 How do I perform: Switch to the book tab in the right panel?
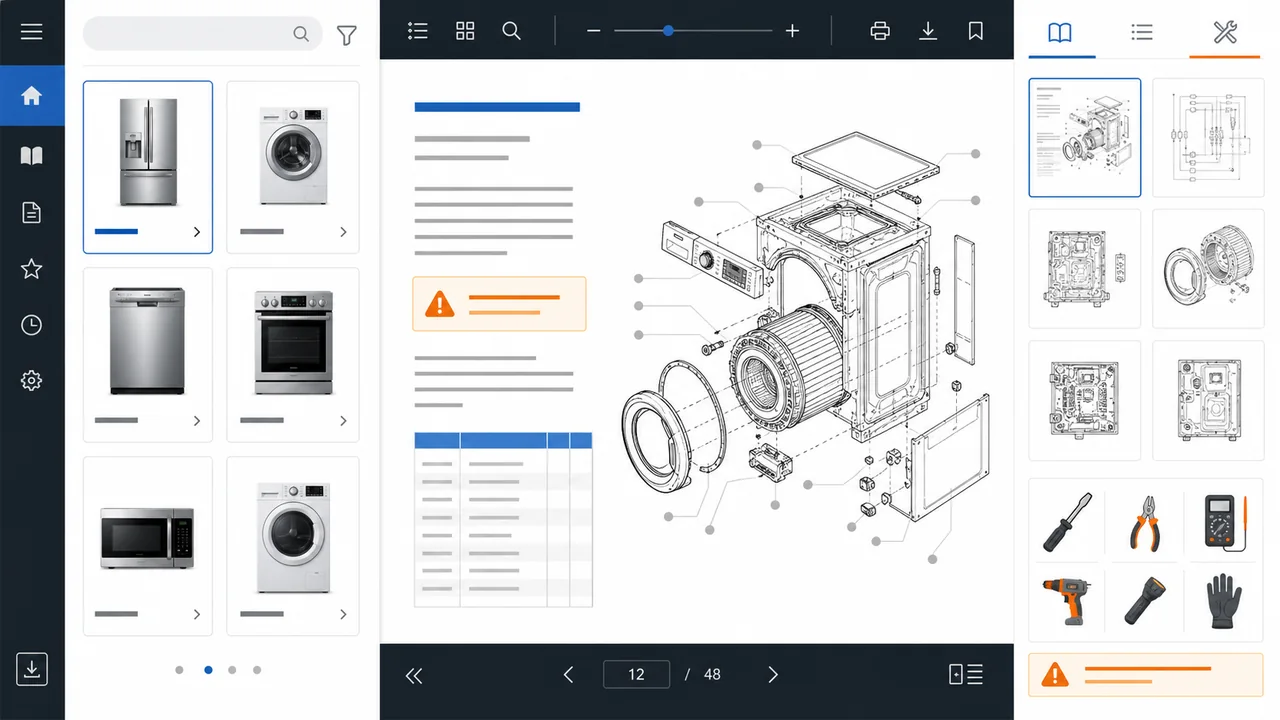[1060, 32]
